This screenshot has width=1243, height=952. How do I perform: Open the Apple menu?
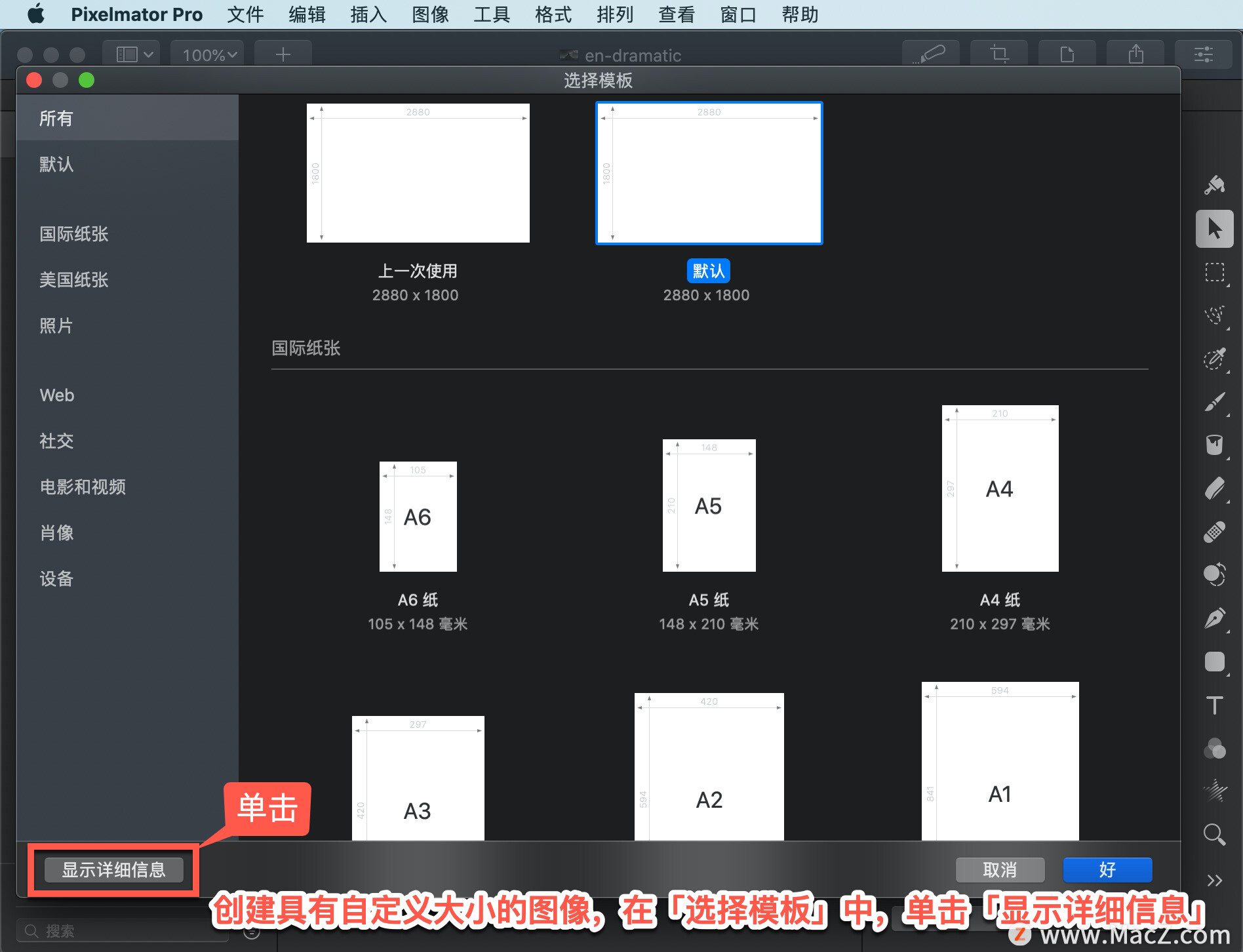pyautogui.click(x=36, y=14)
